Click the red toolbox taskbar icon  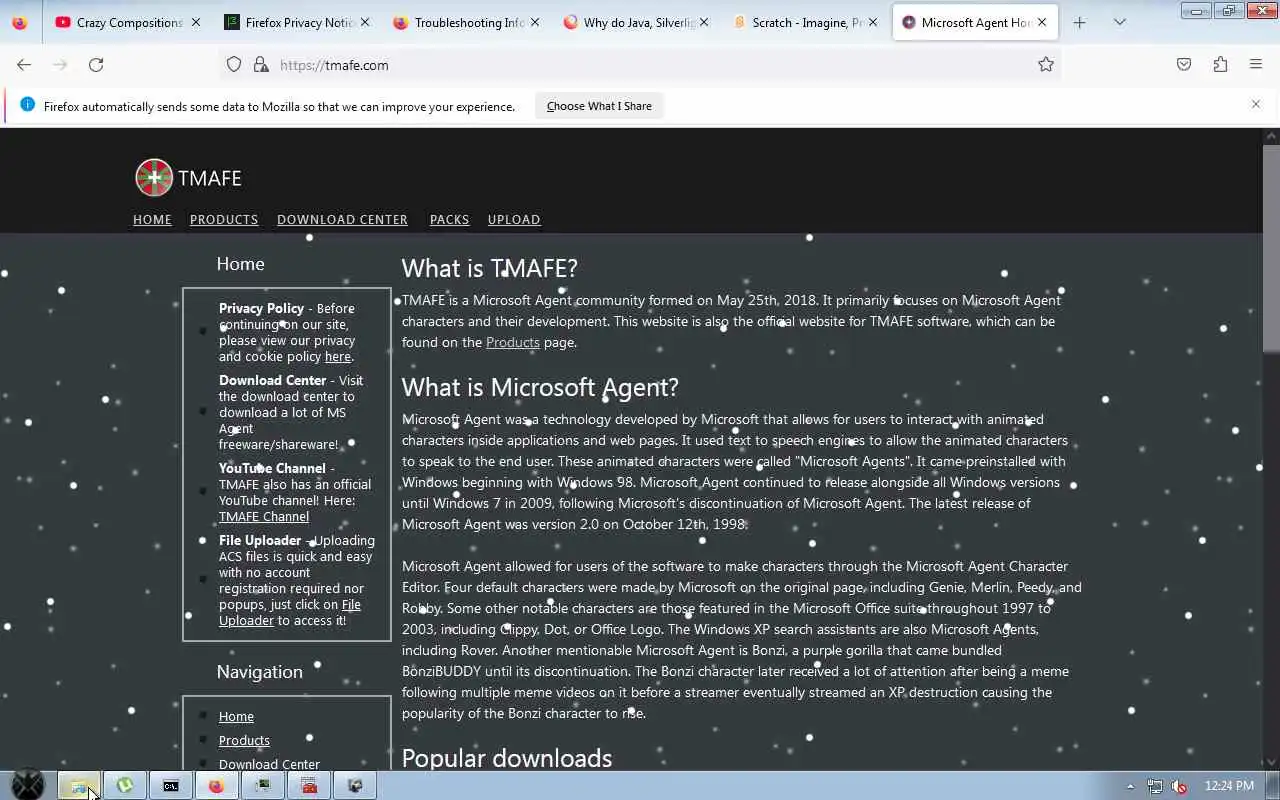pos(309,786)
